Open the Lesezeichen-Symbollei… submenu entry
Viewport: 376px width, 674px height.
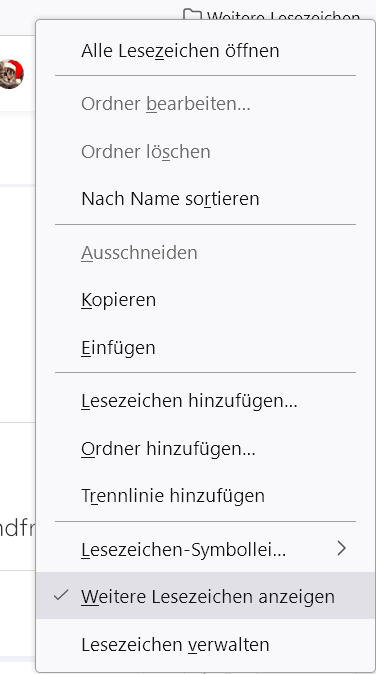click(x=205, y=548)
